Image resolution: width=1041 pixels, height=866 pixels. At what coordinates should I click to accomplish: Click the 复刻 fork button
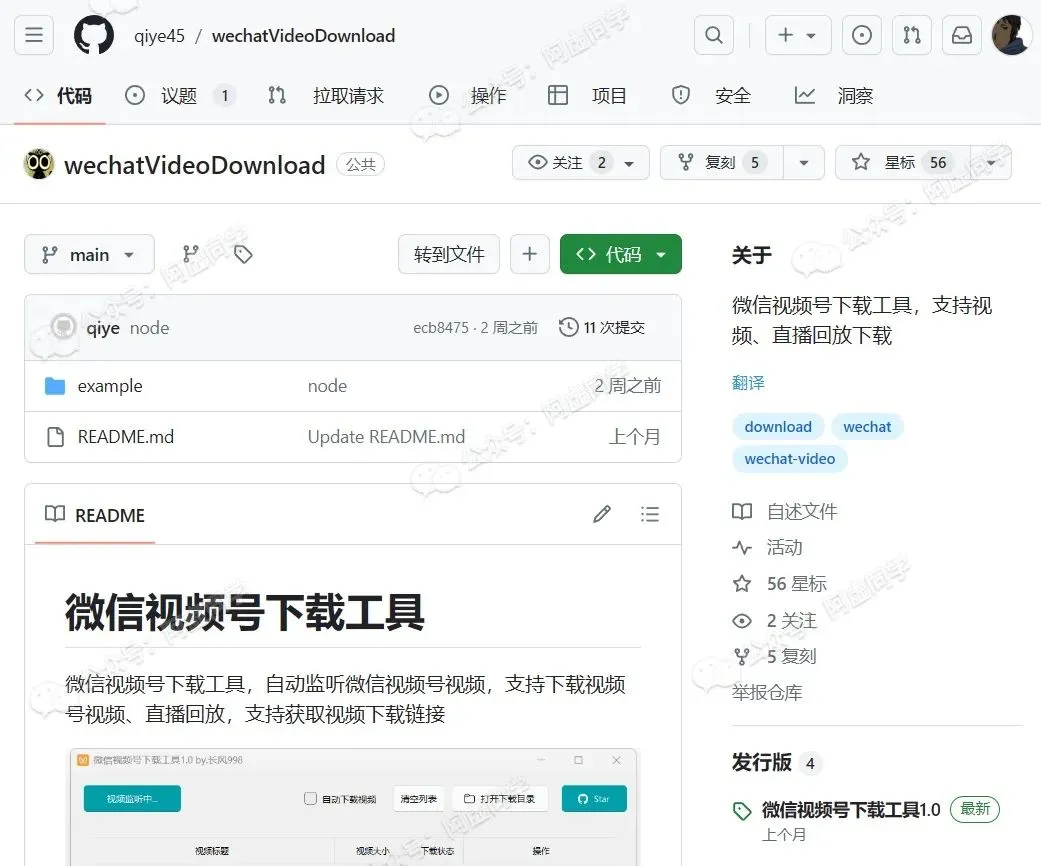[722, 163]
